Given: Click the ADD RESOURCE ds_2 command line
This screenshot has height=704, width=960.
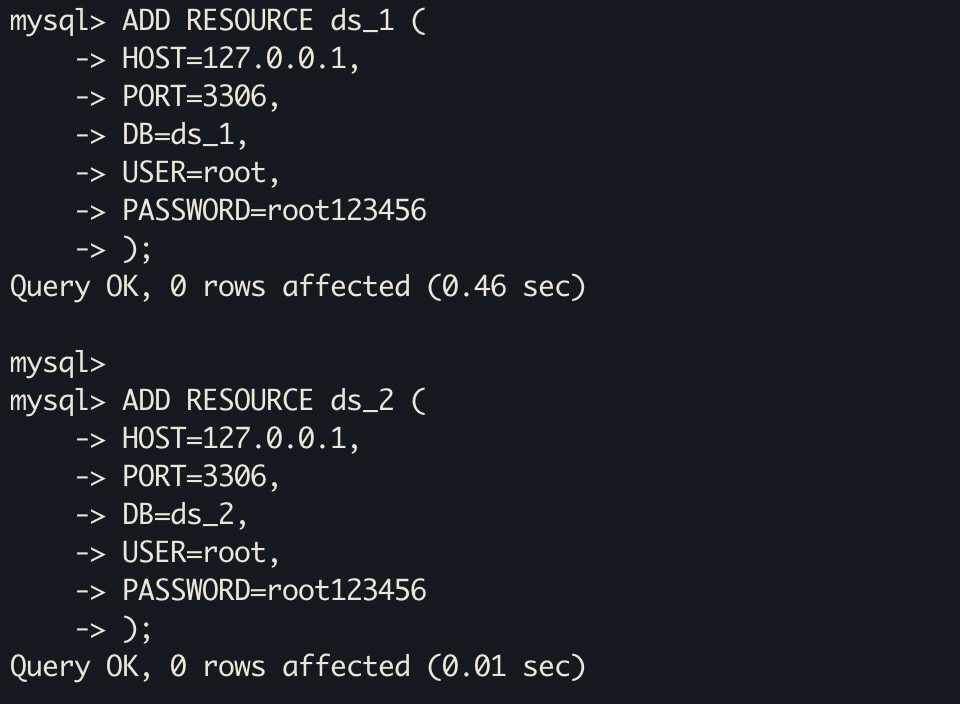Looking at the screenshot, I should 218,401.
